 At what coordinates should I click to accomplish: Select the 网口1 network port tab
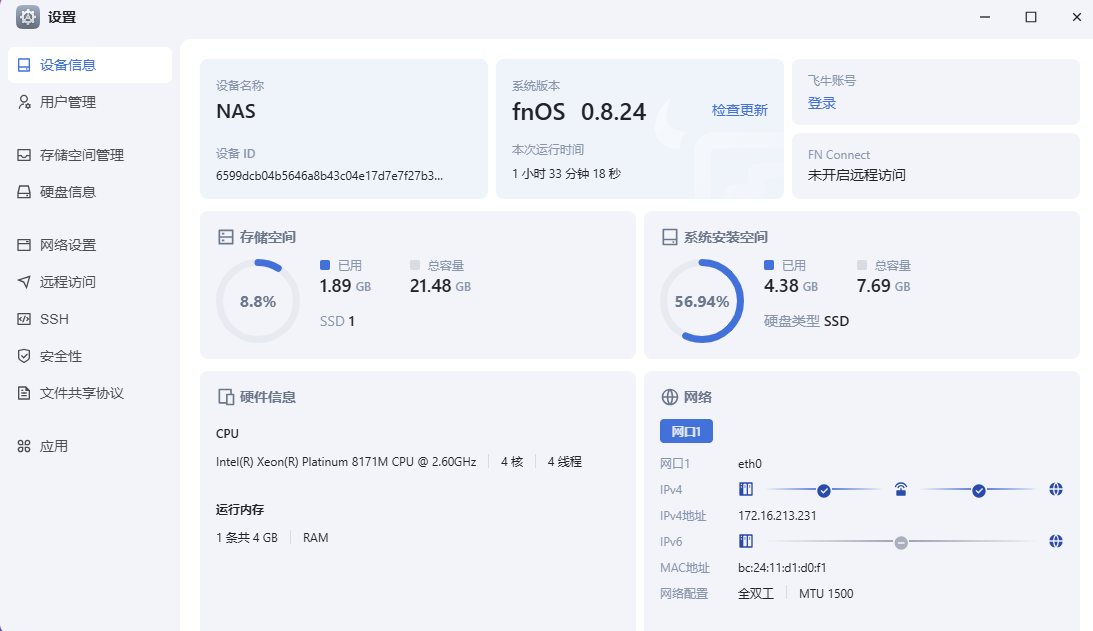[x=686, y=431]
